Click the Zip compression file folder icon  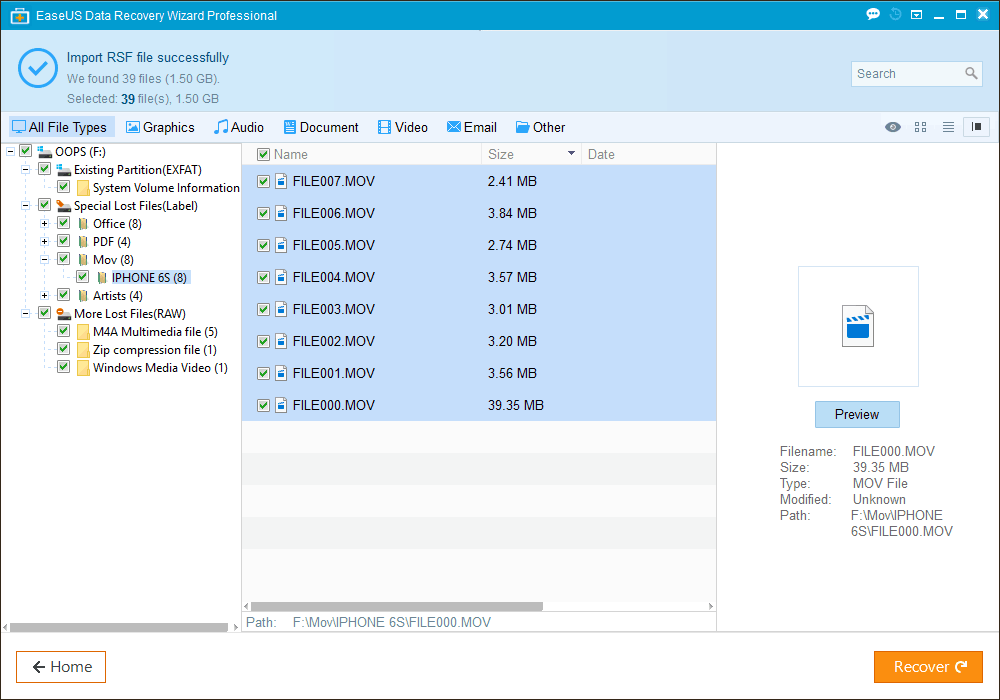83,350
